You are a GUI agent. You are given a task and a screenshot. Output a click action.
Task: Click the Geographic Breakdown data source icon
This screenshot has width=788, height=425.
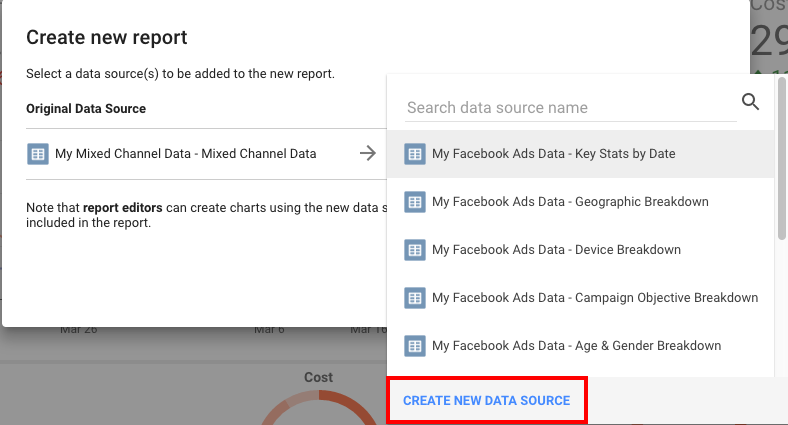[x=415, y=202]
